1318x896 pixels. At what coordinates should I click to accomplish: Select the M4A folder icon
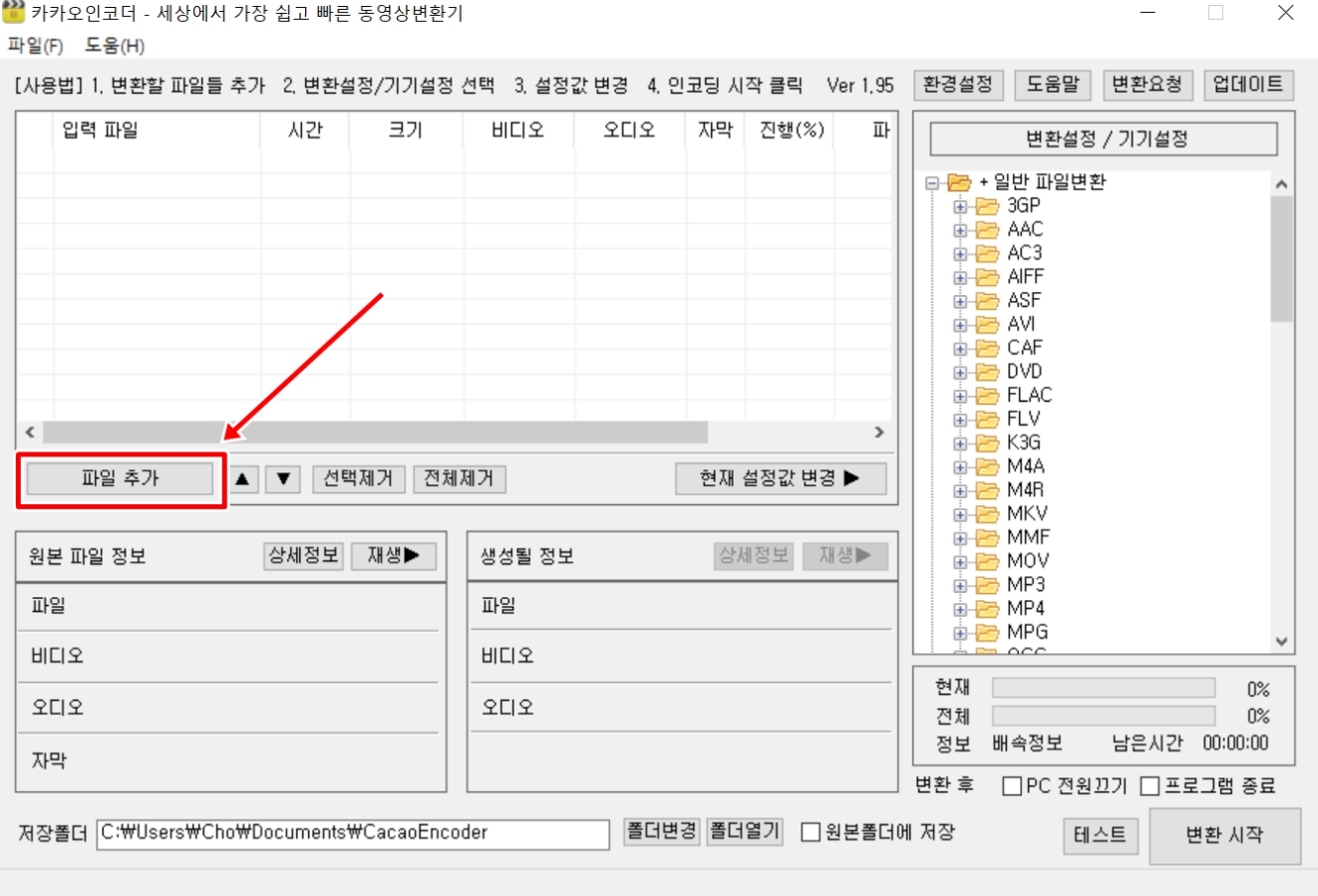point(987,466)
